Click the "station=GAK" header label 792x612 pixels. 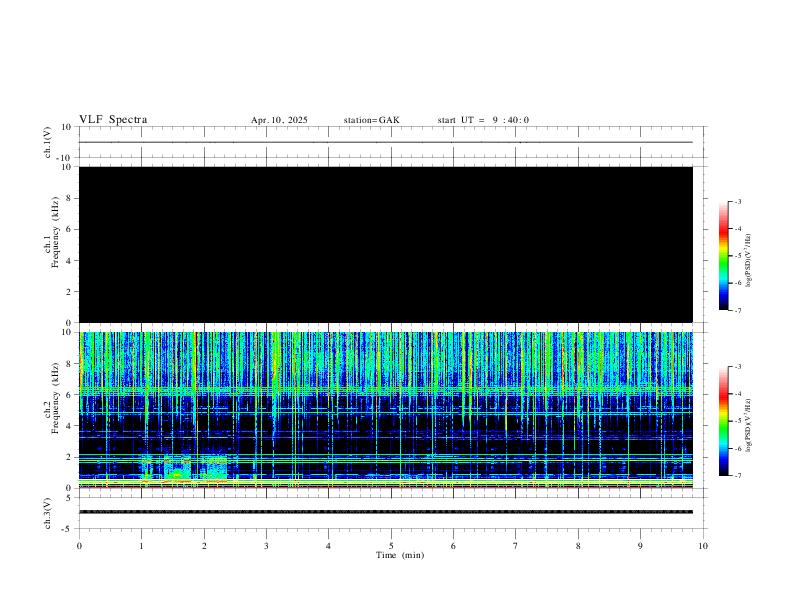tap(371, 120)
